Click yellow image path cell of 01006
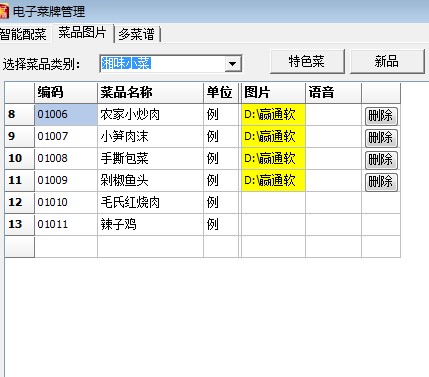Viewport: 429px width, 377px height. (273, 115)
